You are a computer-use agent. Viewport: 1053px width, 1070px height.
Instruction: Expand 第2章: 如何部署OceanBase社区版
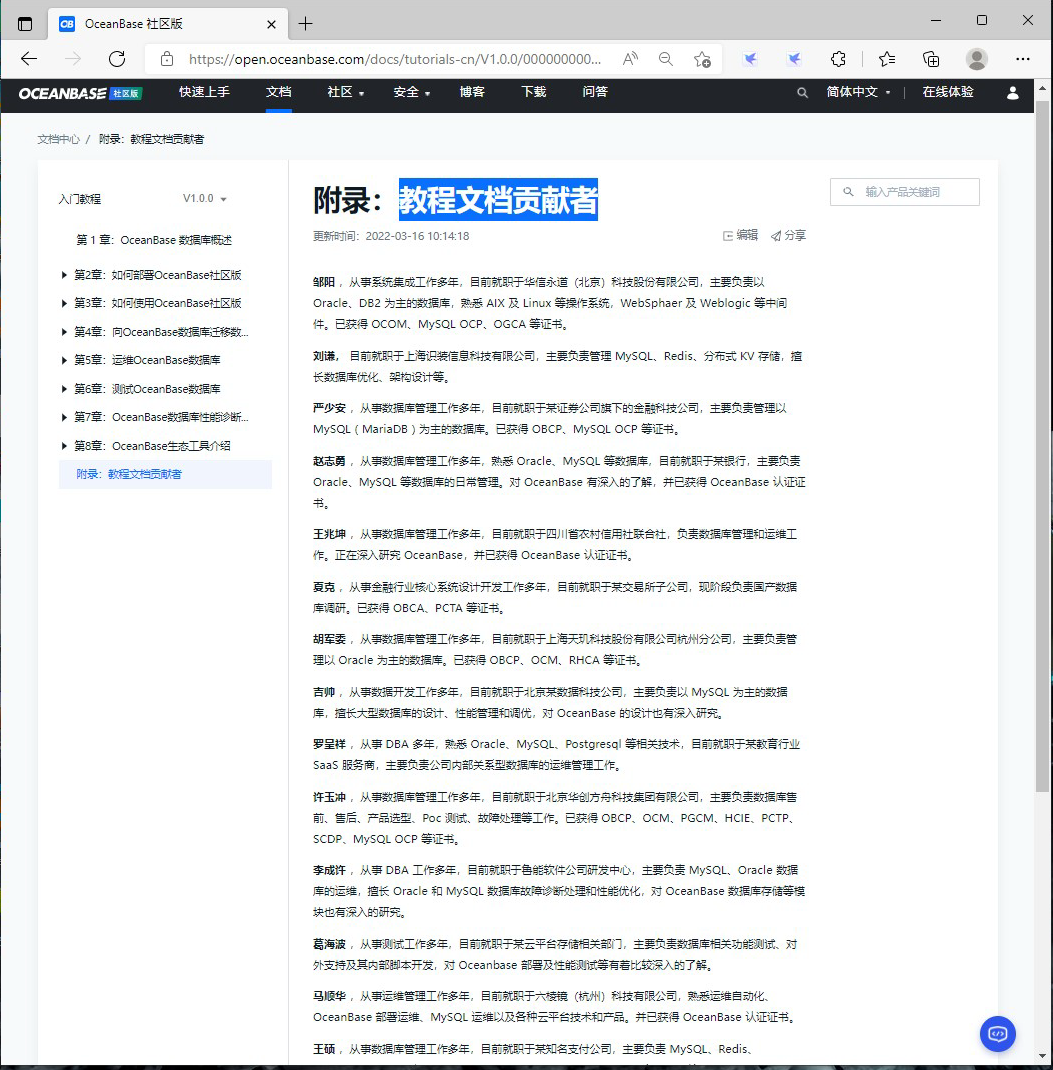click(152, 275)
